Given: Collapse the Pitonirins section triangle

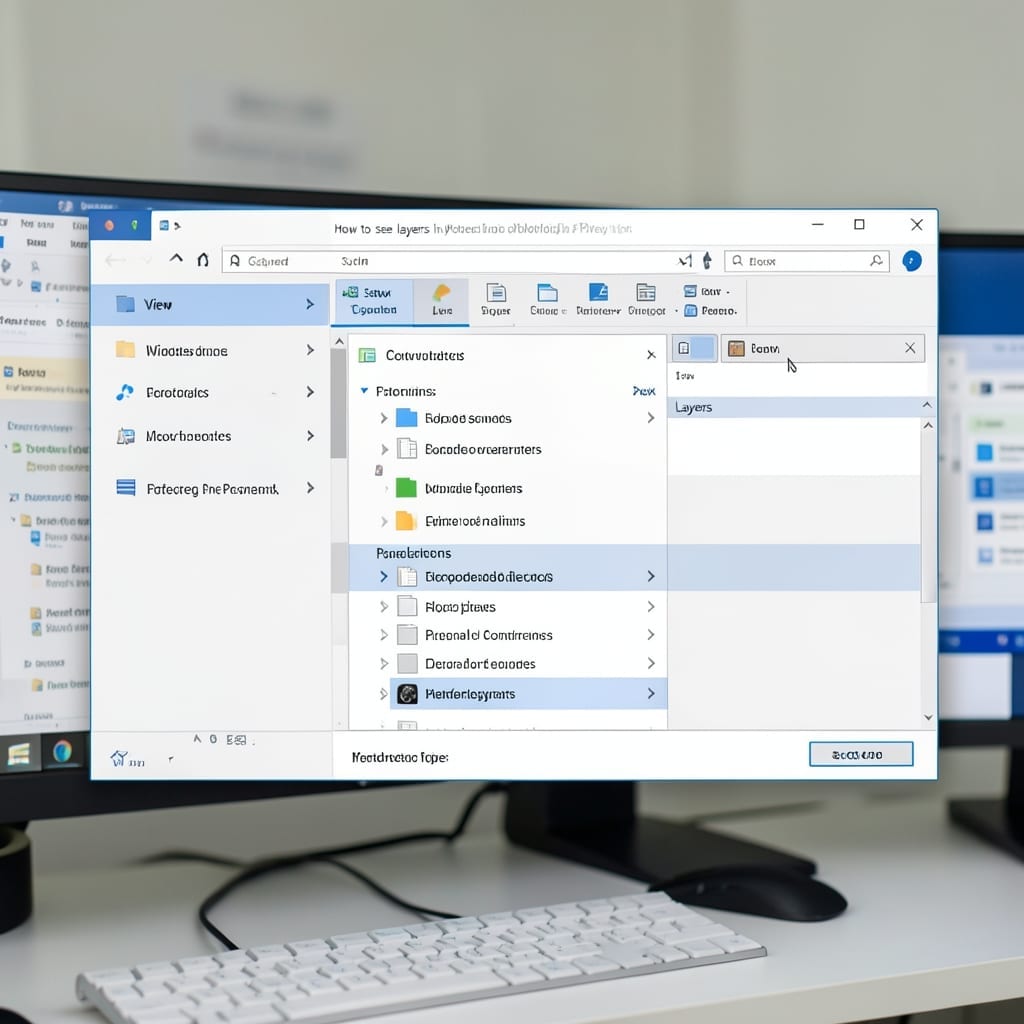Looking at the screenshot, I should [364, 391].
